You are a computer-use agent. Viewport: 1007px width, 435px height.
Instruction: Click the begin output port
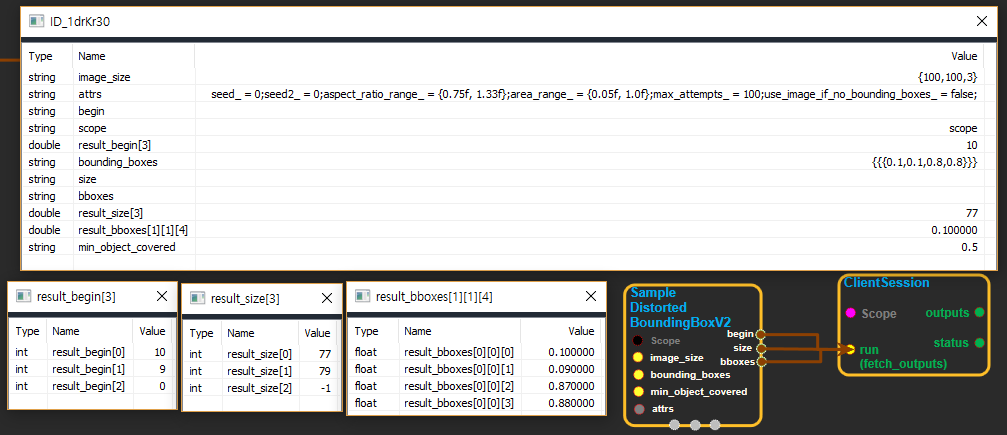point(761,334)
